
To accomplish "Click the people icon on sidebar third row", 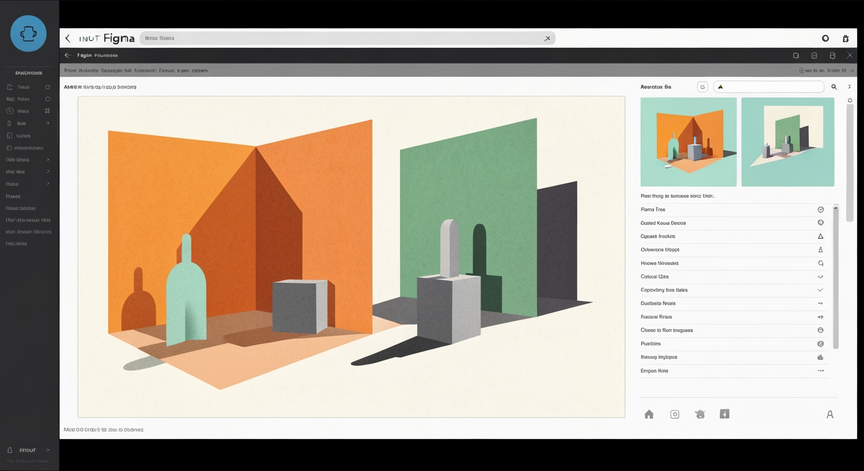I will point(47,111).
